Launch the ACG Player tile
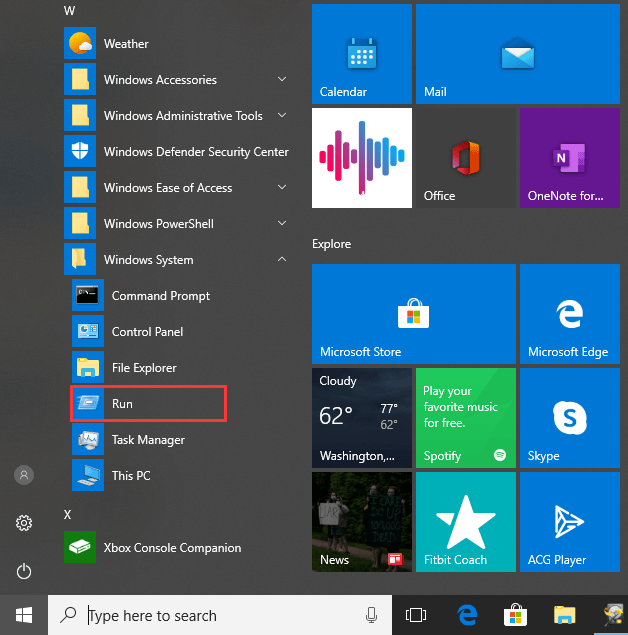 pos(570,522)
